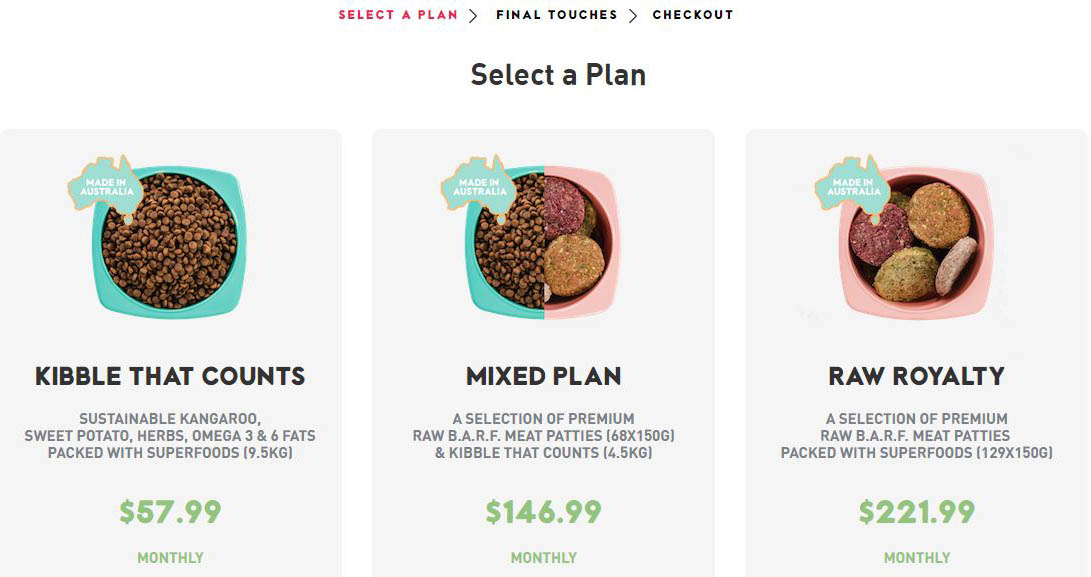
Task: Click the Made in Australia badge on Raw Royalty
Action: point(852,187)
